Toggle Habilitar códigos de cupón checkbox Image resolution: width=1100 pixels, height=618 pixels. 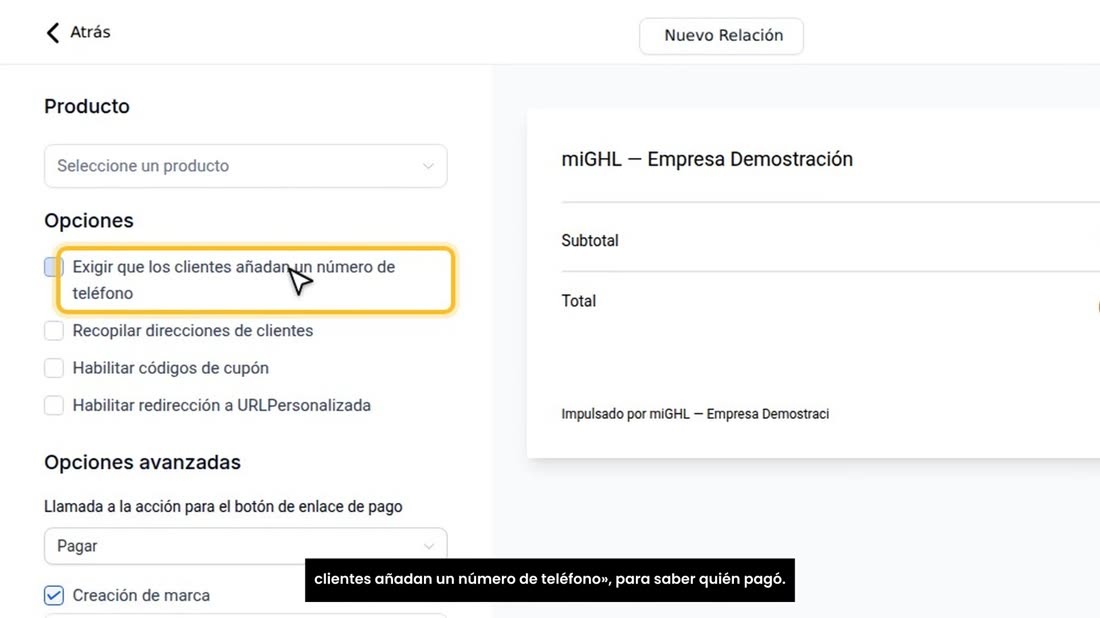click(x=54, y=368)
